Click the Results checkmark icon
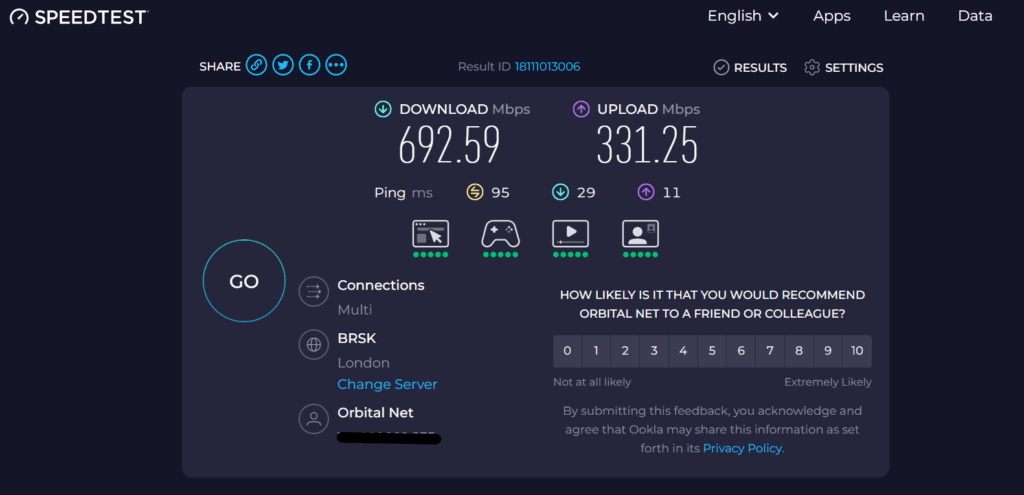 [x=721, y=67]
